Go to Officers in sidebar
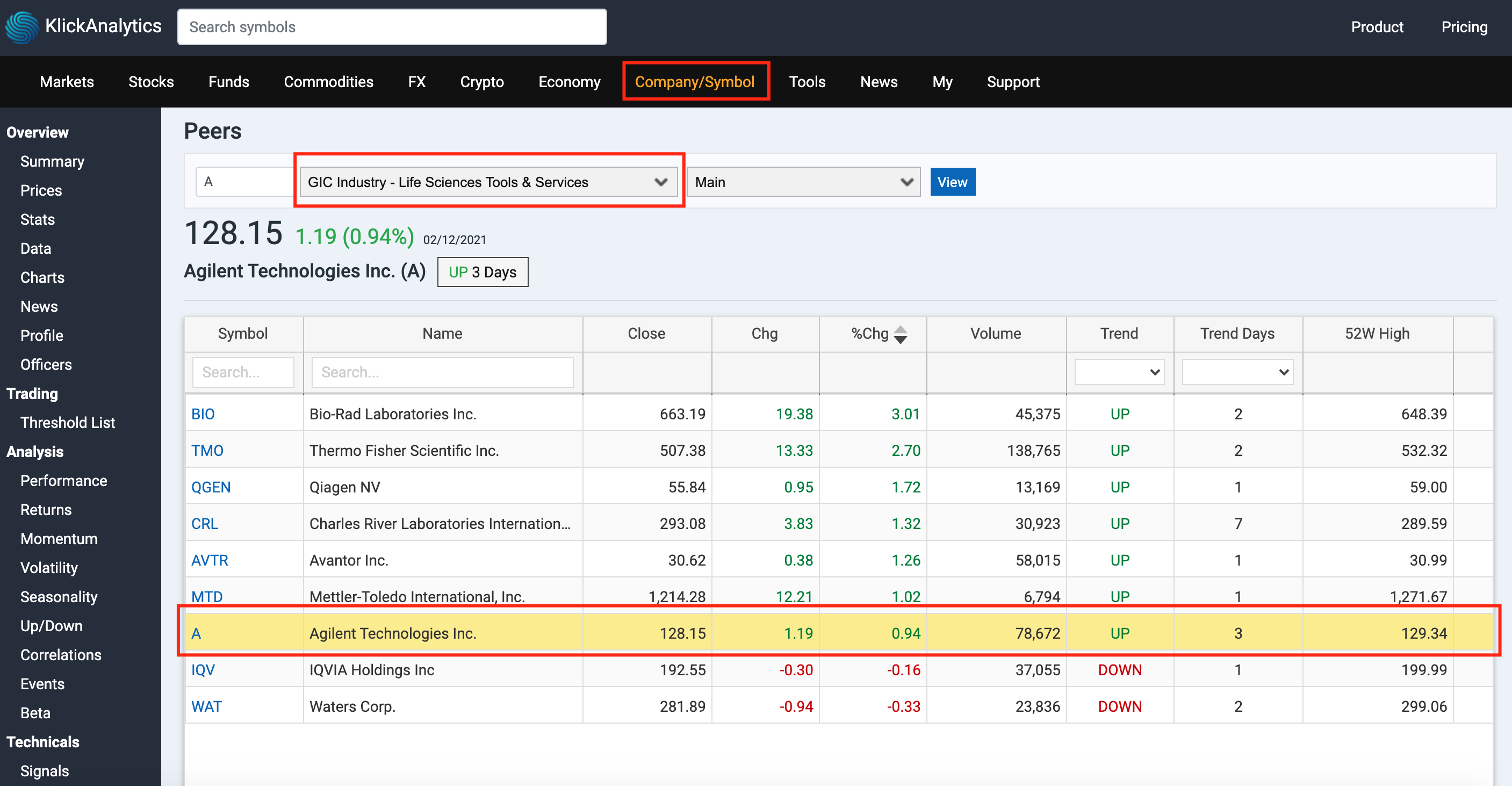Image resolution: width=1512 pixels, height=786 pixels. [46, 365]
